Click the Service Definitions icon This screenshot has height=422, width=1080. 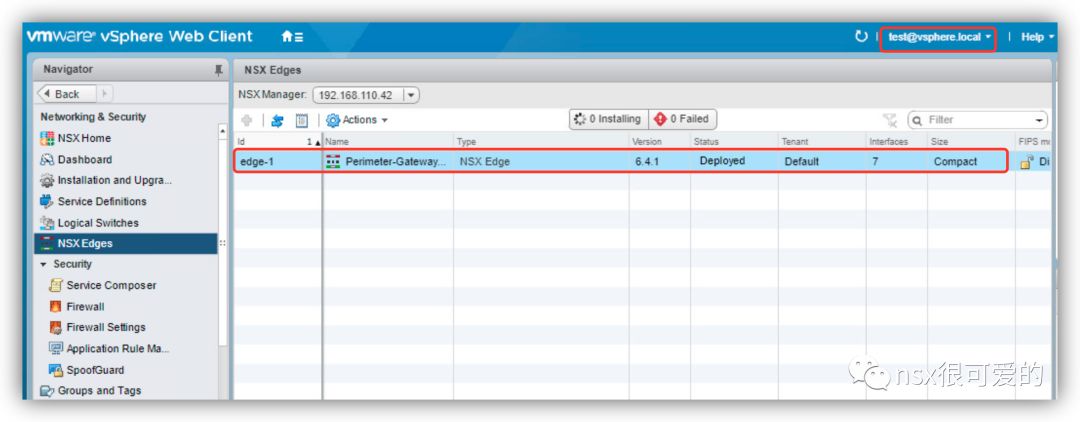tap(47, 202)
